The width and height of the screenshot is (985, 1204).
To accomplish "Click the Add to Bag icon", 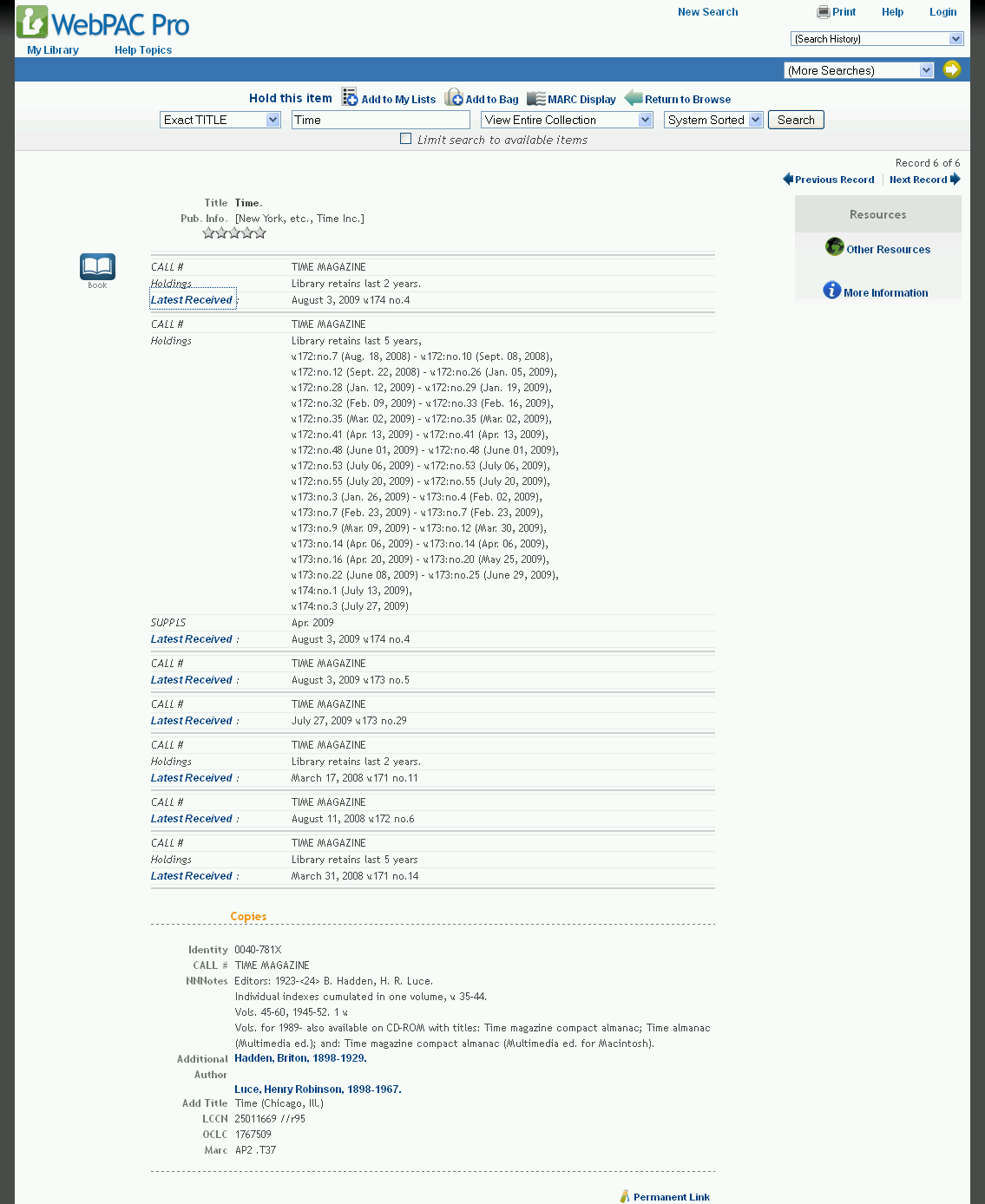I will (454, 97).
